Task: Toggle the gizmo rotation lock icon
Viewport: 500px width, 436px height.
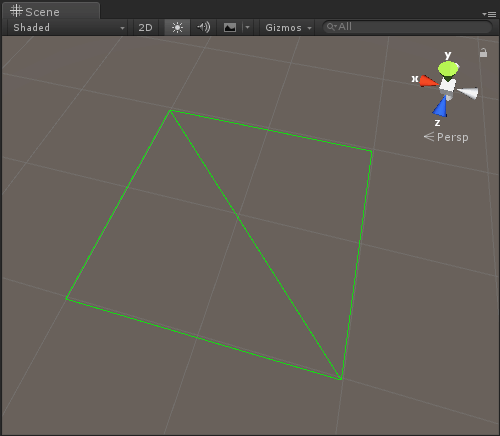Action: [x=483, y=53]
